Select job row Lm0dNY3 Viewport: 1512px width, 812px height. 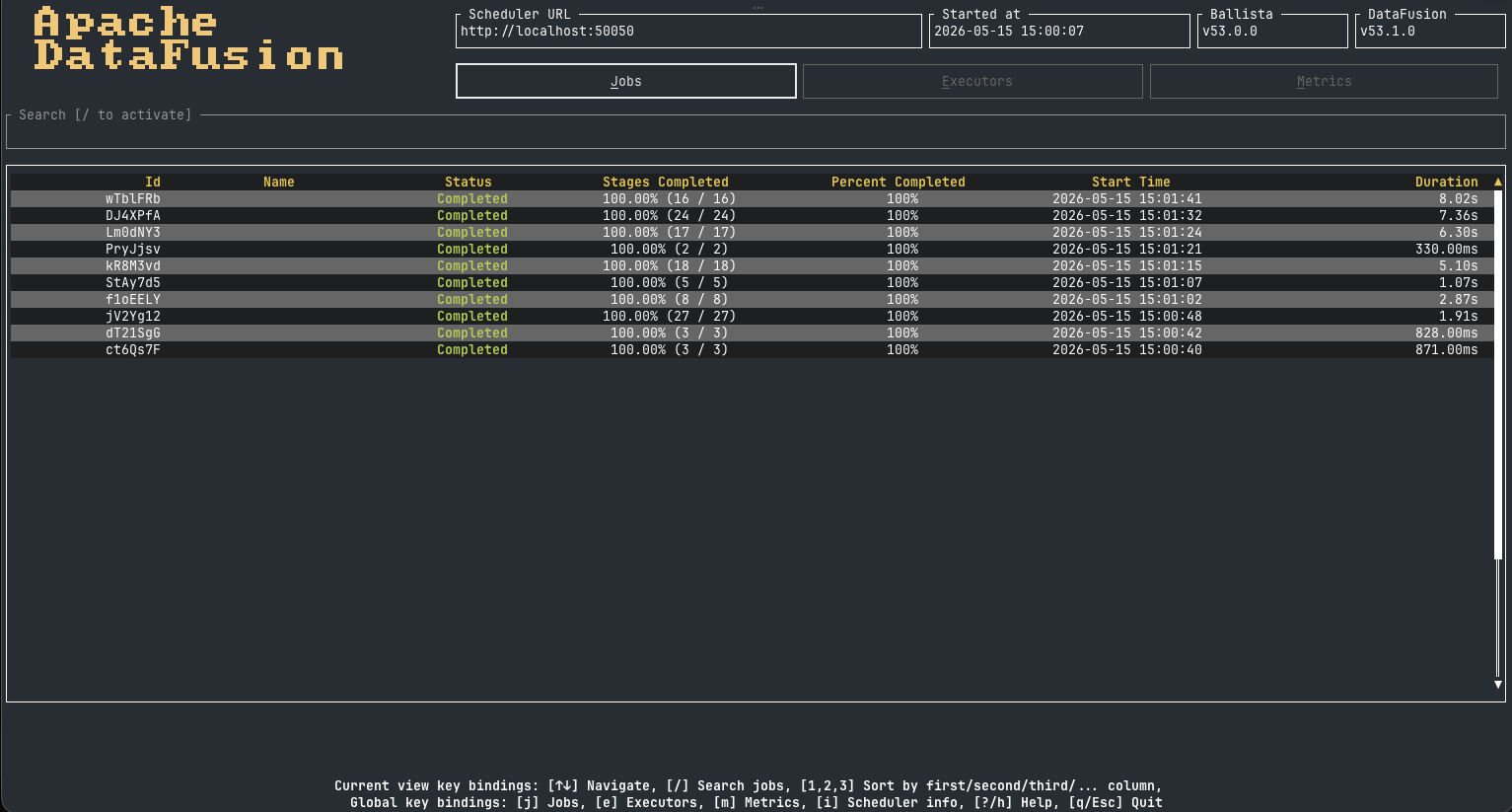[752, 232]
